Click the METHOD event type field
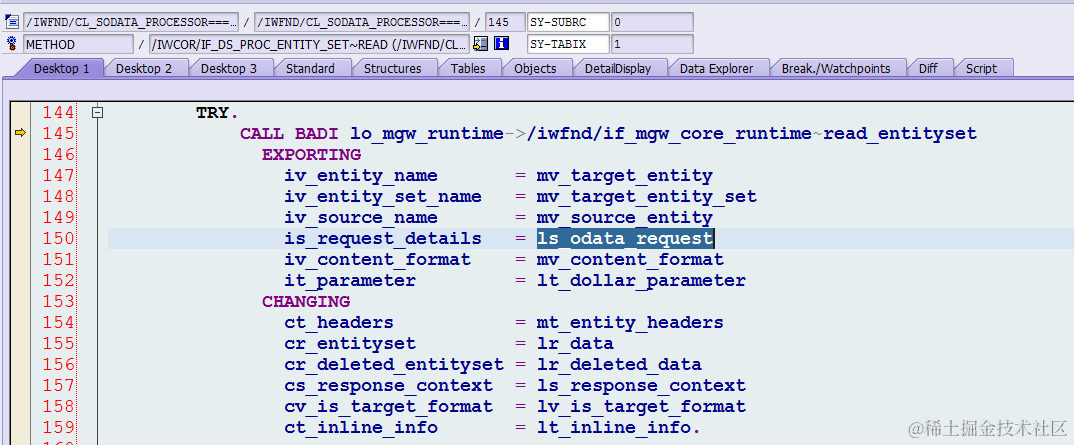 point(78,44)
